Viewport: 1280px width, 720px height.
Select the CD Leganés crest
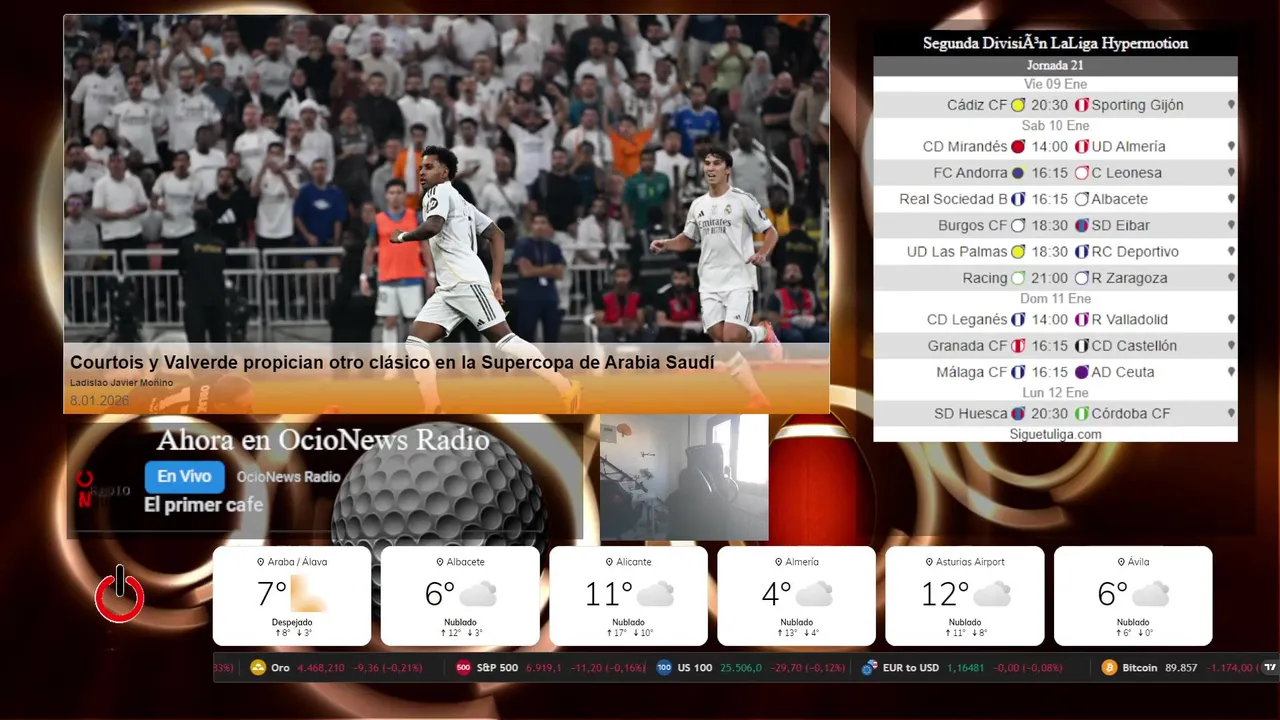(1018, 320)
